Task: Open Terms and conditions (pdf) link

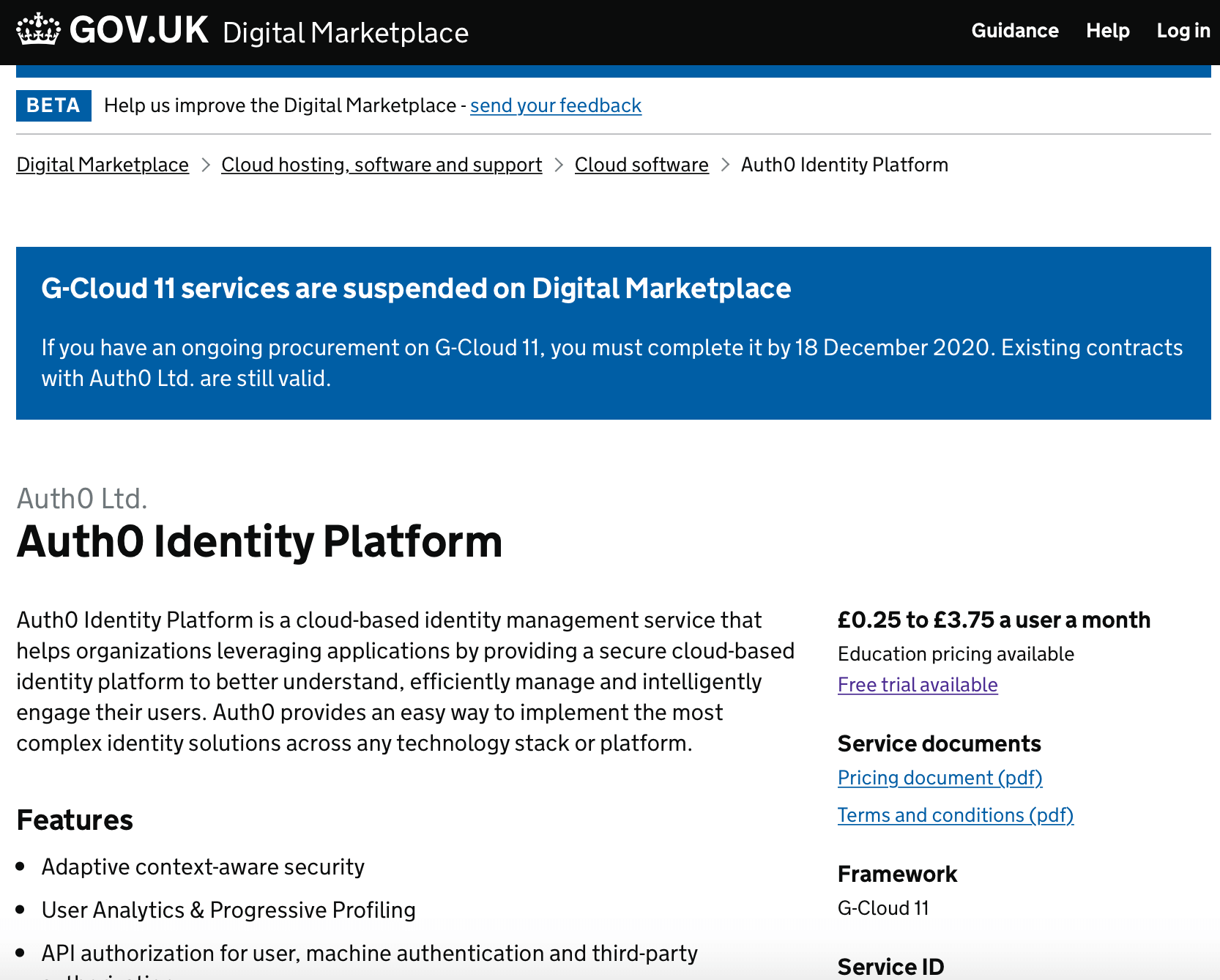Action: 956,815
